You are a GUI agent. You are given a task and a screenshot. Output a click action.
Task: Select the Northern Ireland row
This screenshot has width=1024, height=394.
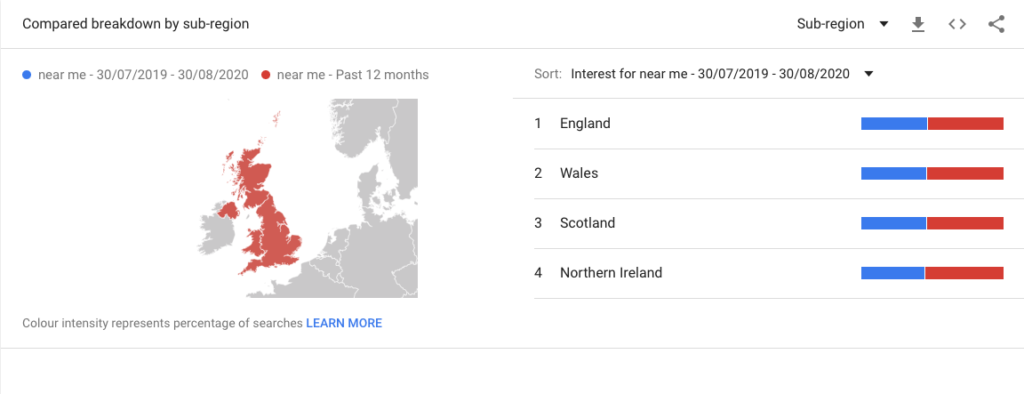[769, 273]
